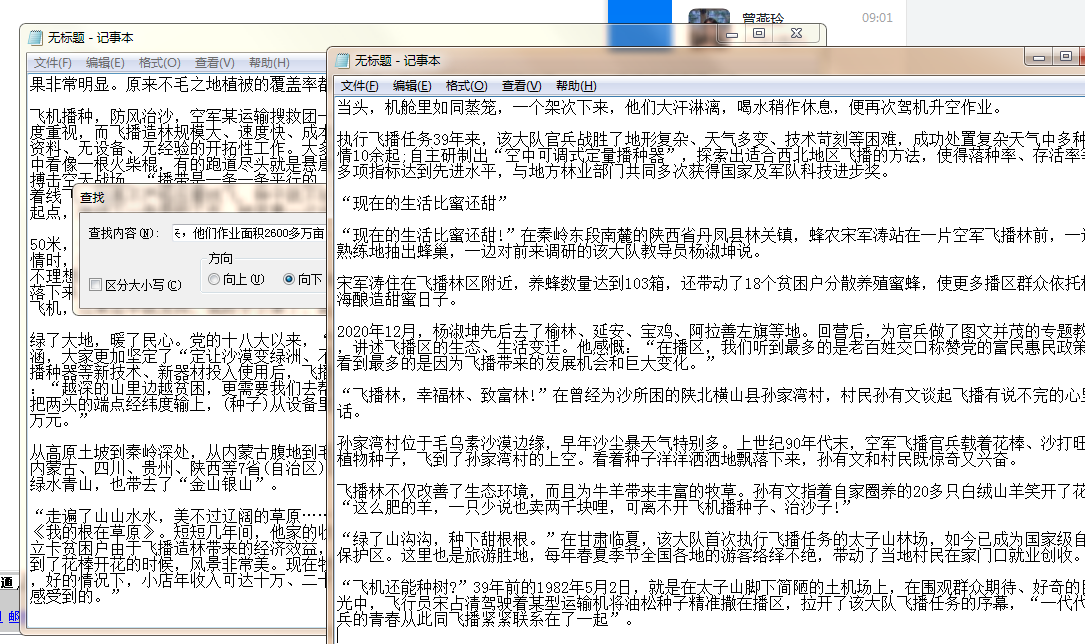1085x644 pixels.
Task: Click the 查找内容 text input field
Action: coord(250,233)
